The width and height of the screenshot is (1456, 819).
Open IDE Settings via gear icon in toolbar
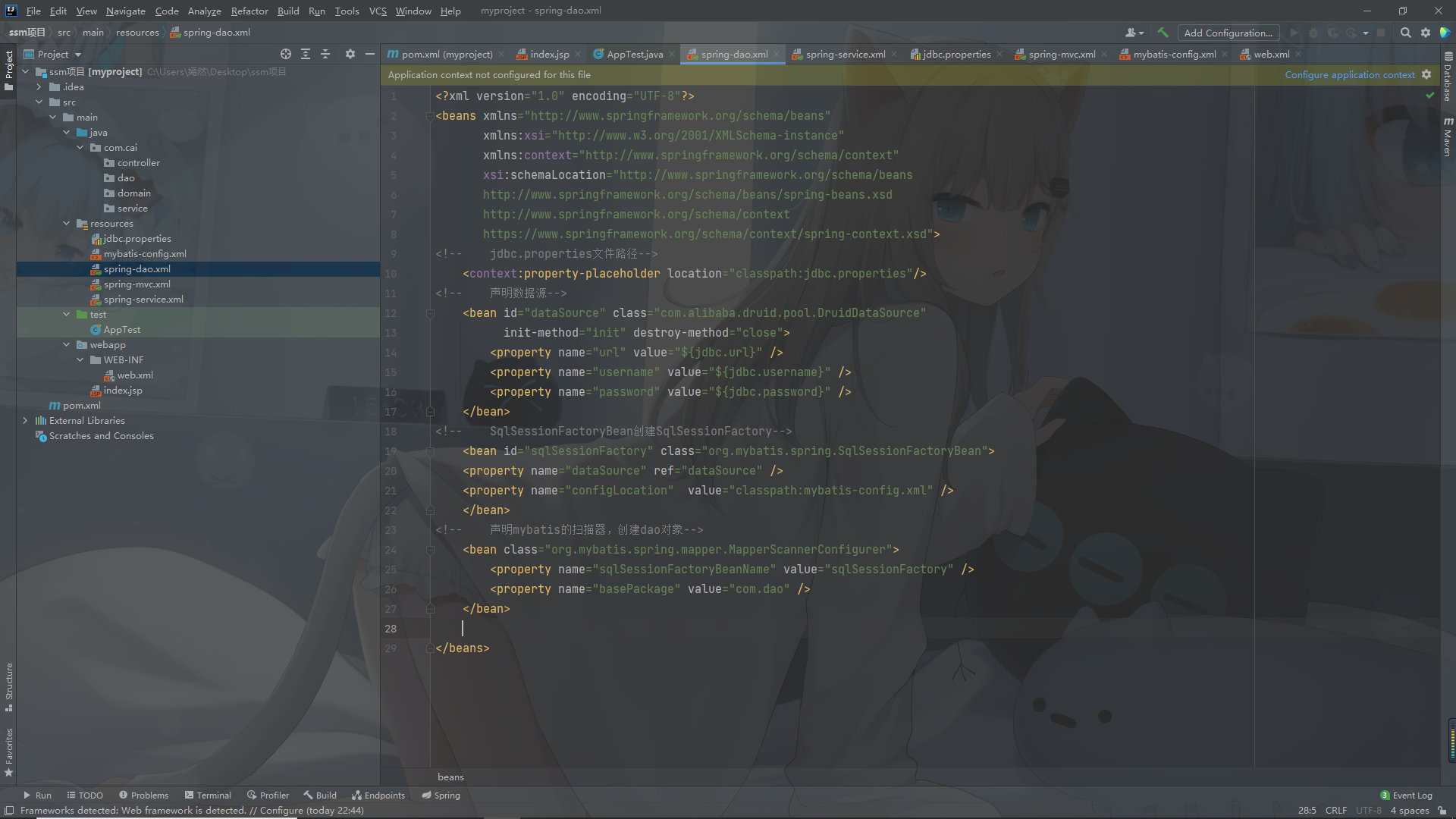coord(1426,33)
